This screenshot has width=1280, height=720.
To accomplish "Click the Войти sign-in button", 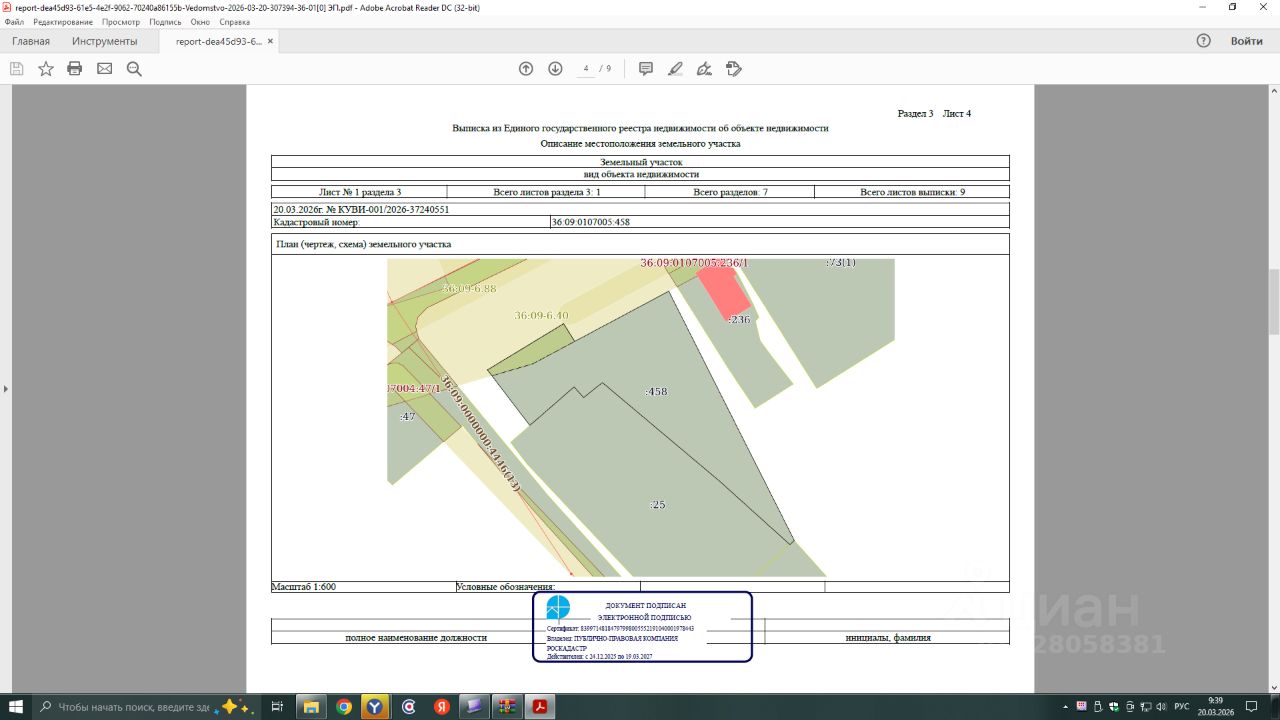I will pos(1246,41).
